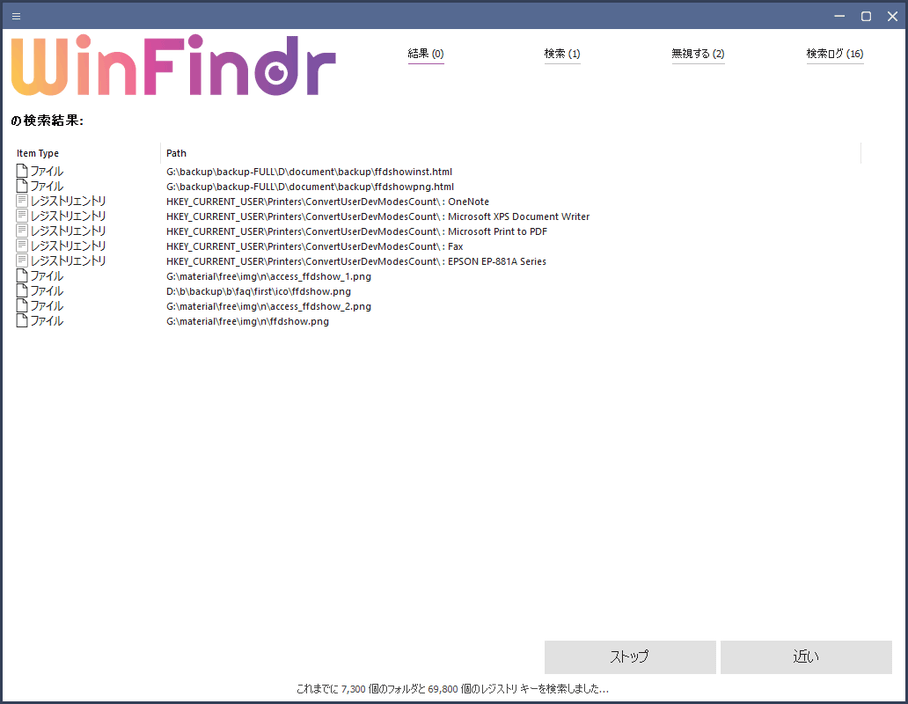Click registry icon for EPSON EP-881A Series row
Screen dimensions: 908x704
[22, 262]
